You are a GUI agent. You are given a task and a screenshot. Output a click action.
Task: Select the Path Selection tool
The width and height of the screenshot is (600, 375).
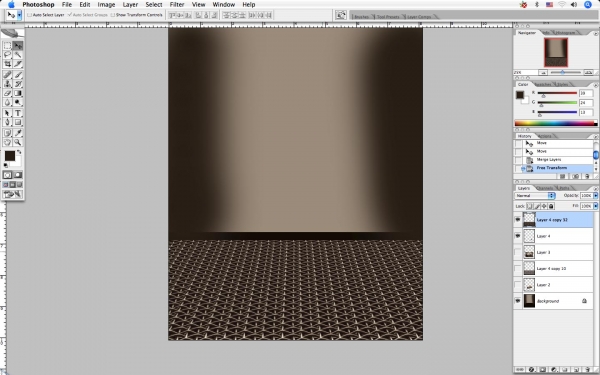pos(7,113)
